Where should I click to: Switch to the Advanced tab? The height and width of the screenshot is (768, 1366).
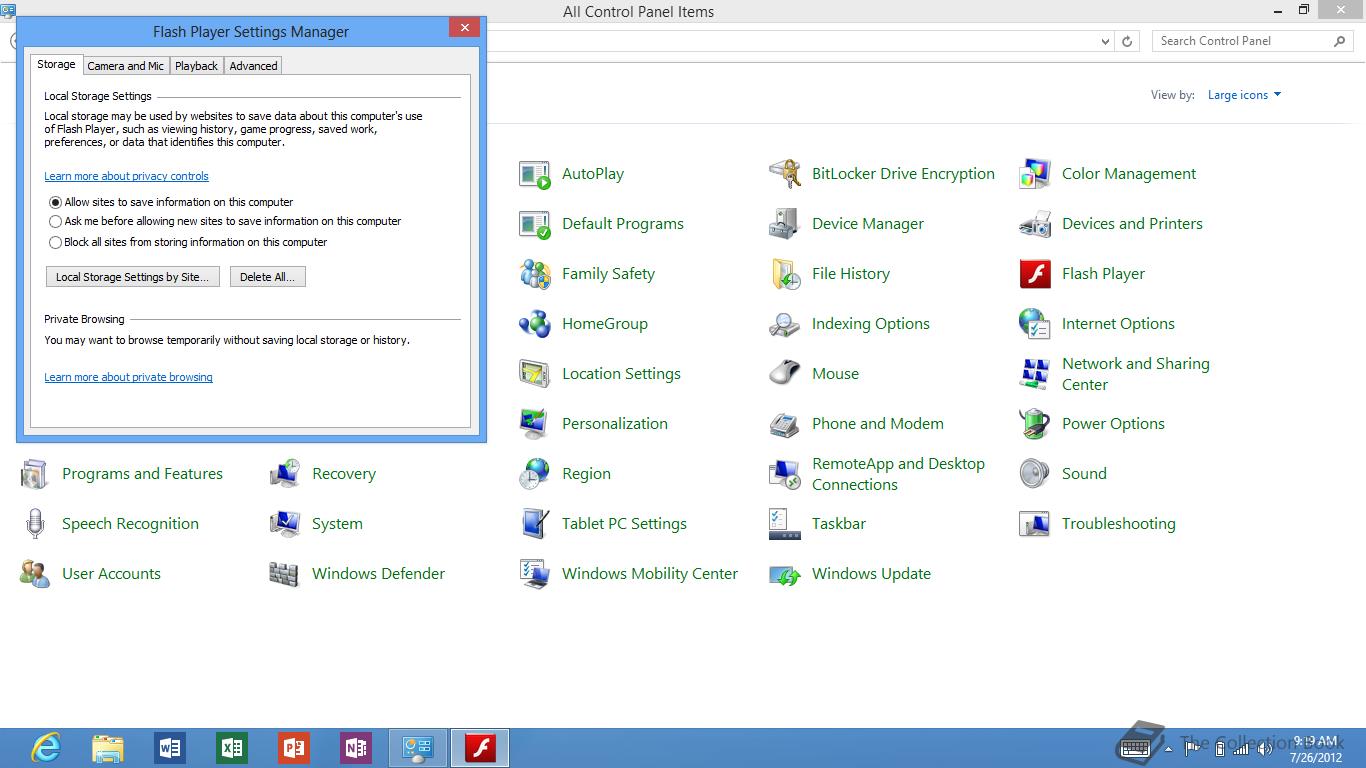click(x=253, y=66)
